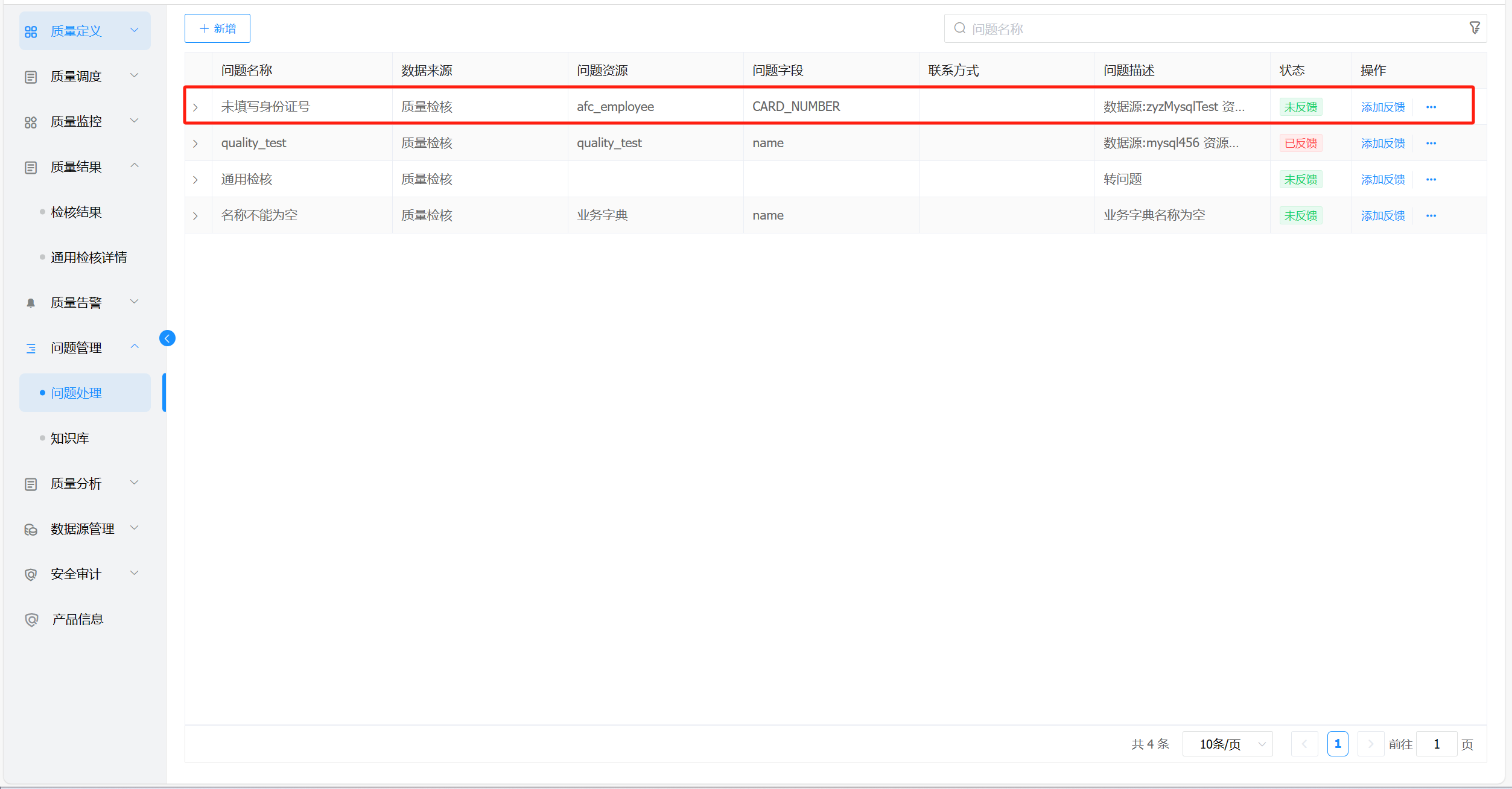The width and height of the screenshot is (1512, 789).
Task: Expand the 未填写身份证号 row details
Action: (195, 107)
